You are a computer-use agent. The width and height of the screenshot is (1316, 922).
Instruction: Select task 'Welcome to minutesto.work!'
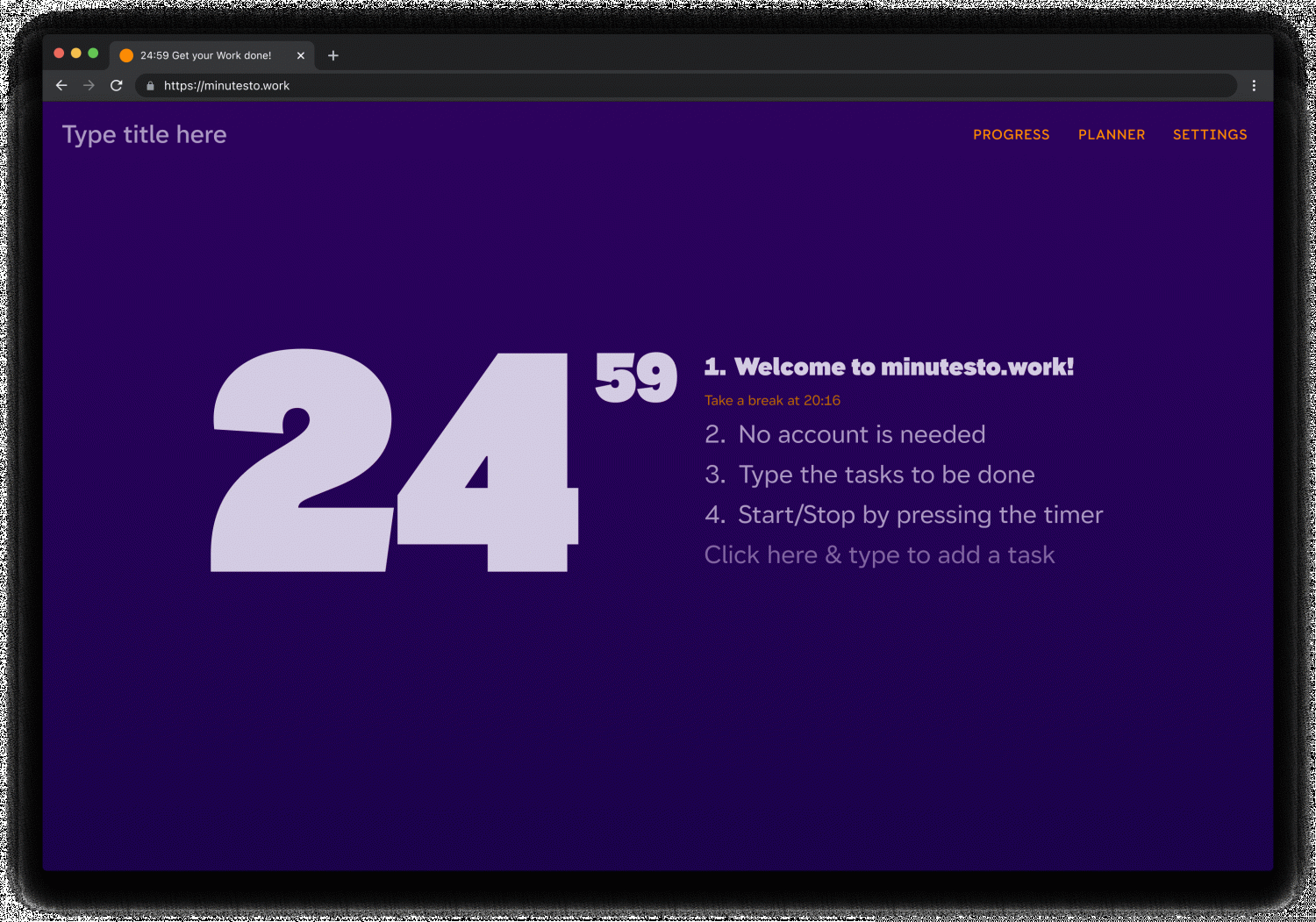point(904,367)
